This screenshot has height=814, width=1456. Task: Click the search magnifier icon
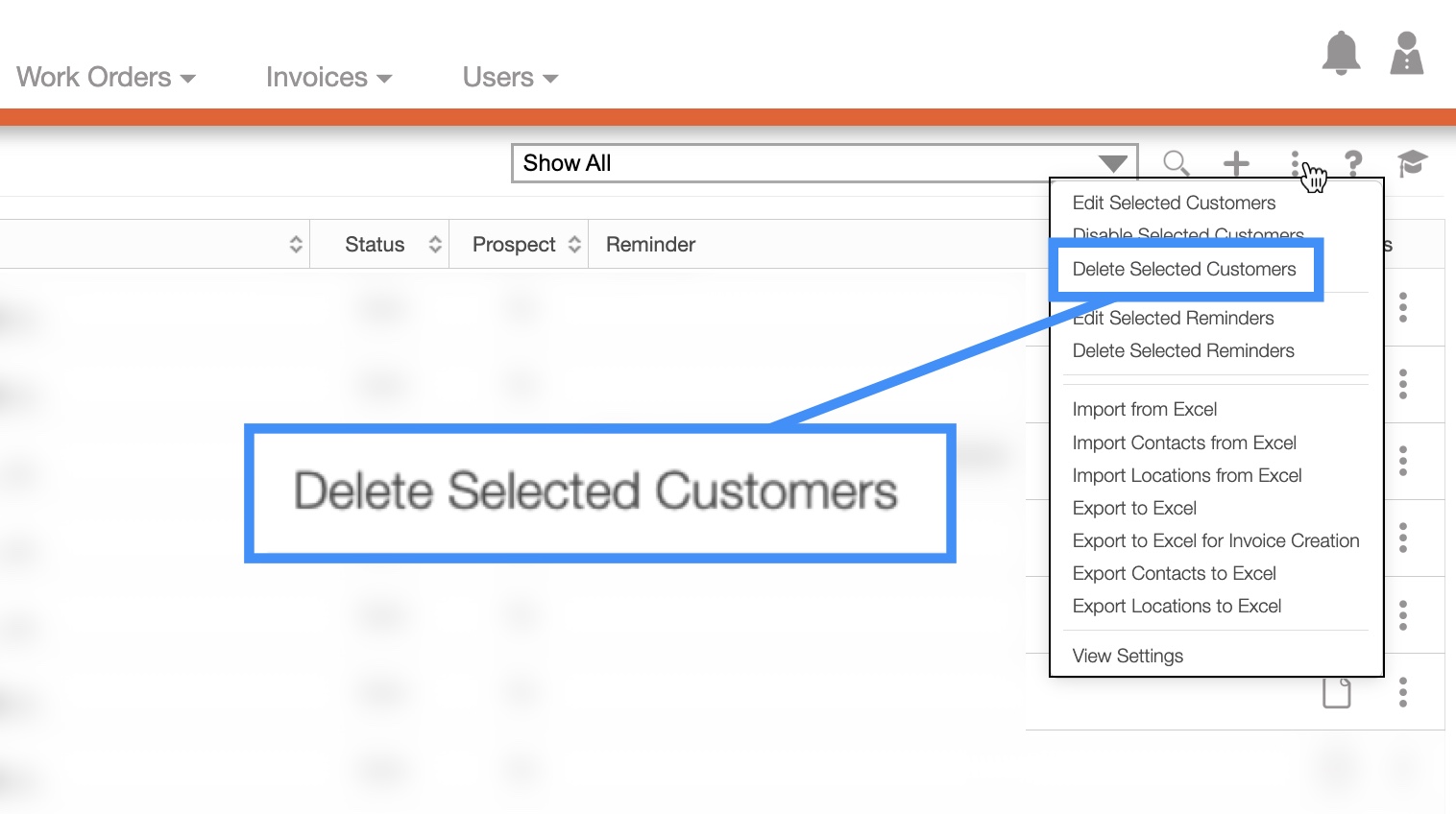pyautogui.click(x=1176, y=163)
